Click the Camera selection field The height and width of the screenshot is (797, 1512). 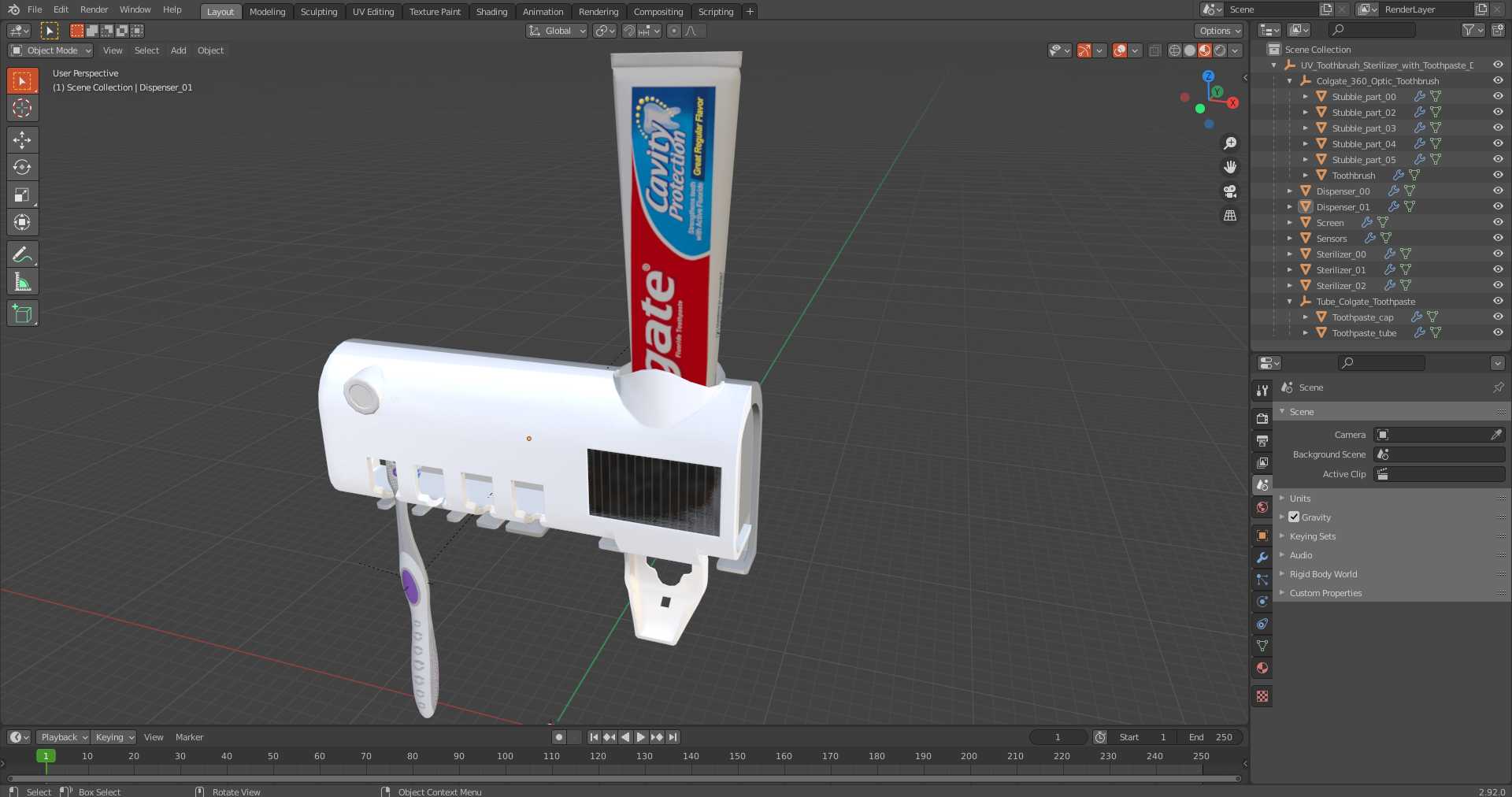point(1440,435)
